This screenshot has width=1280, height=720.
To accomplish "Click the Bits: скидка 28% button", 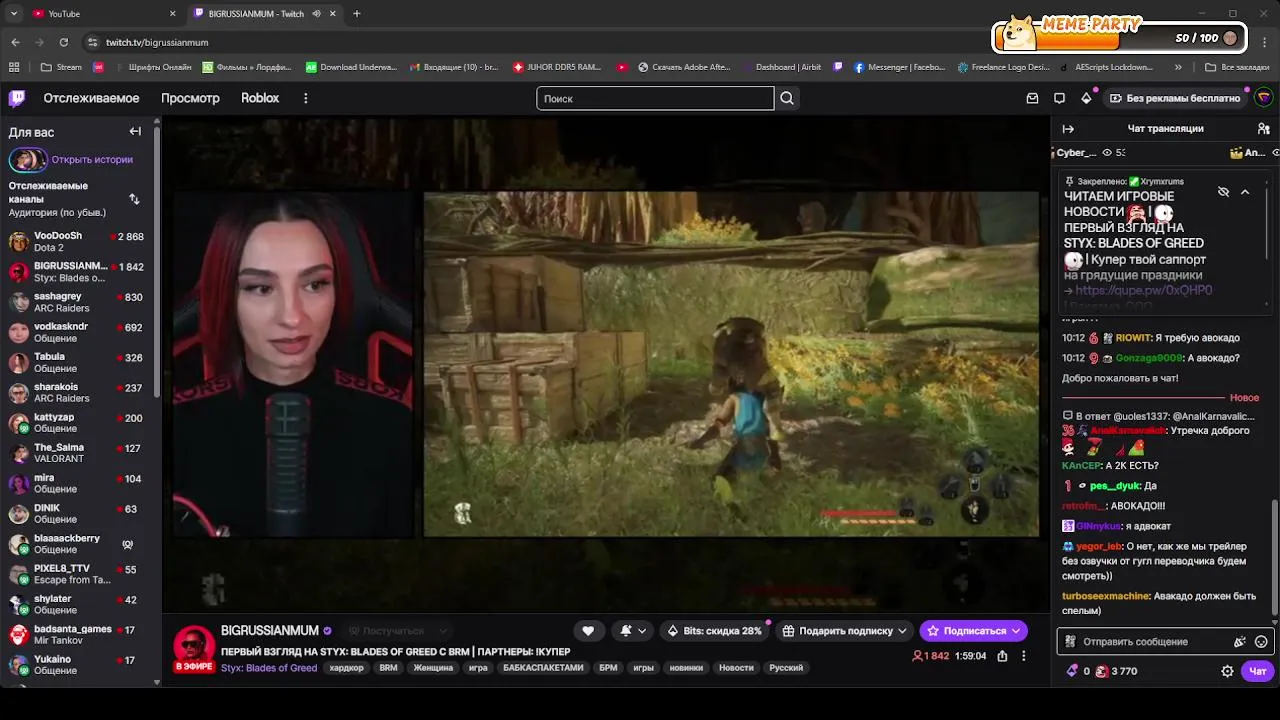I will tap(714, 631).
